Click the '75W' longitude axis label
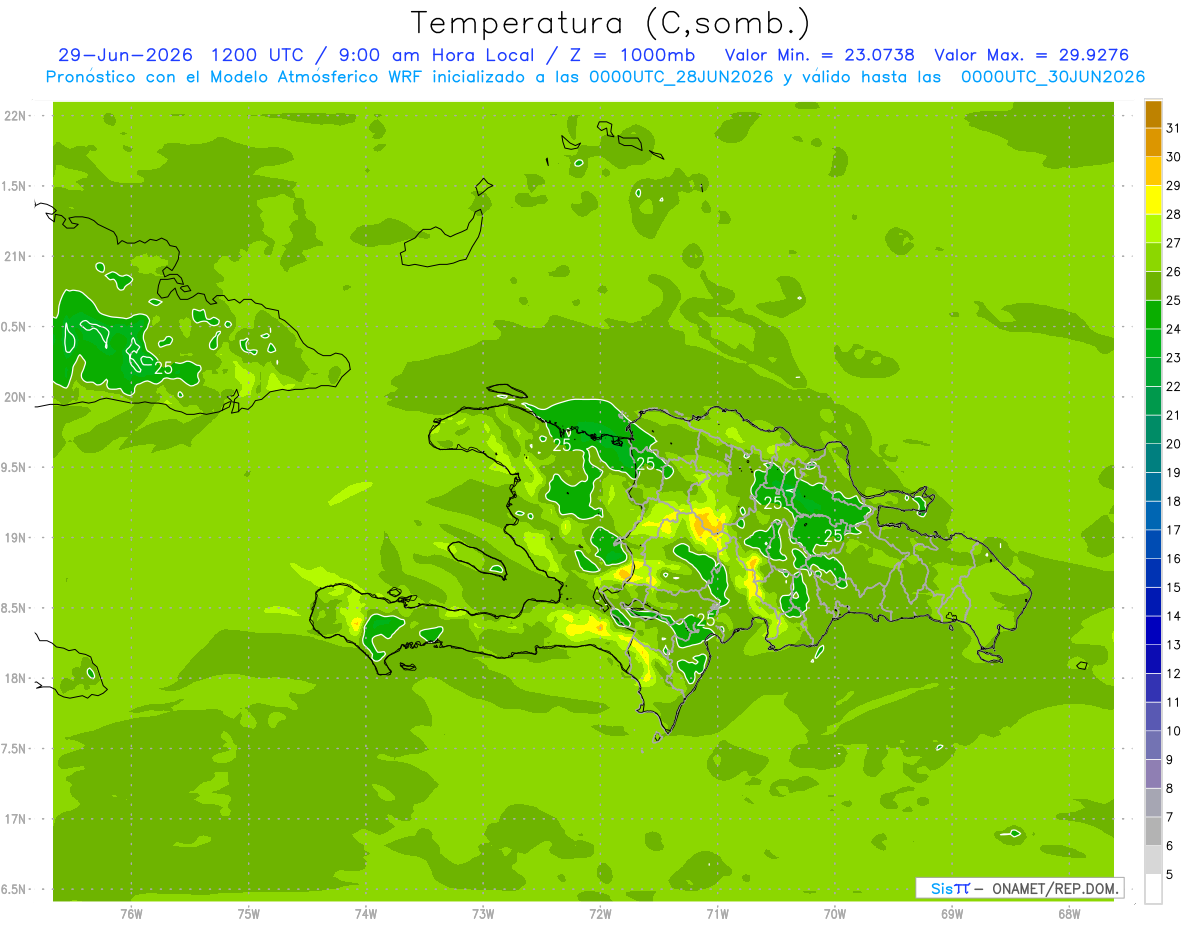The width and height of the screenshot is (1200, 927). point(249,913)
